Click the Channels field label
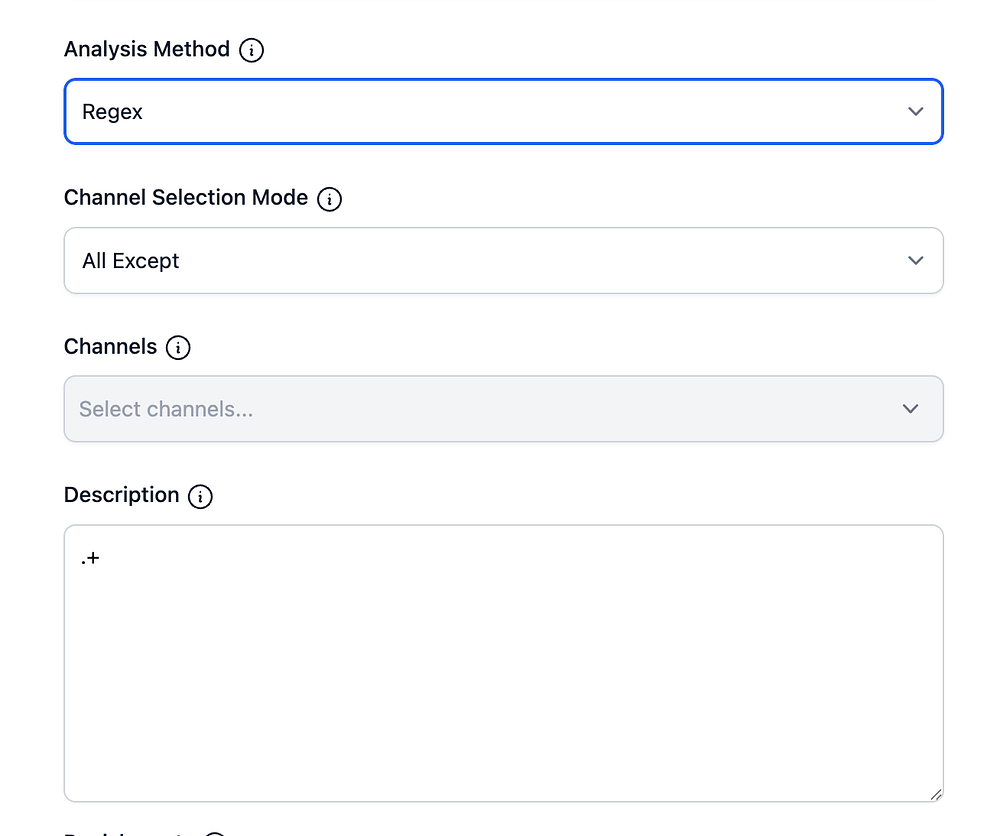The image size is (1000, 836). coord(110,347)
